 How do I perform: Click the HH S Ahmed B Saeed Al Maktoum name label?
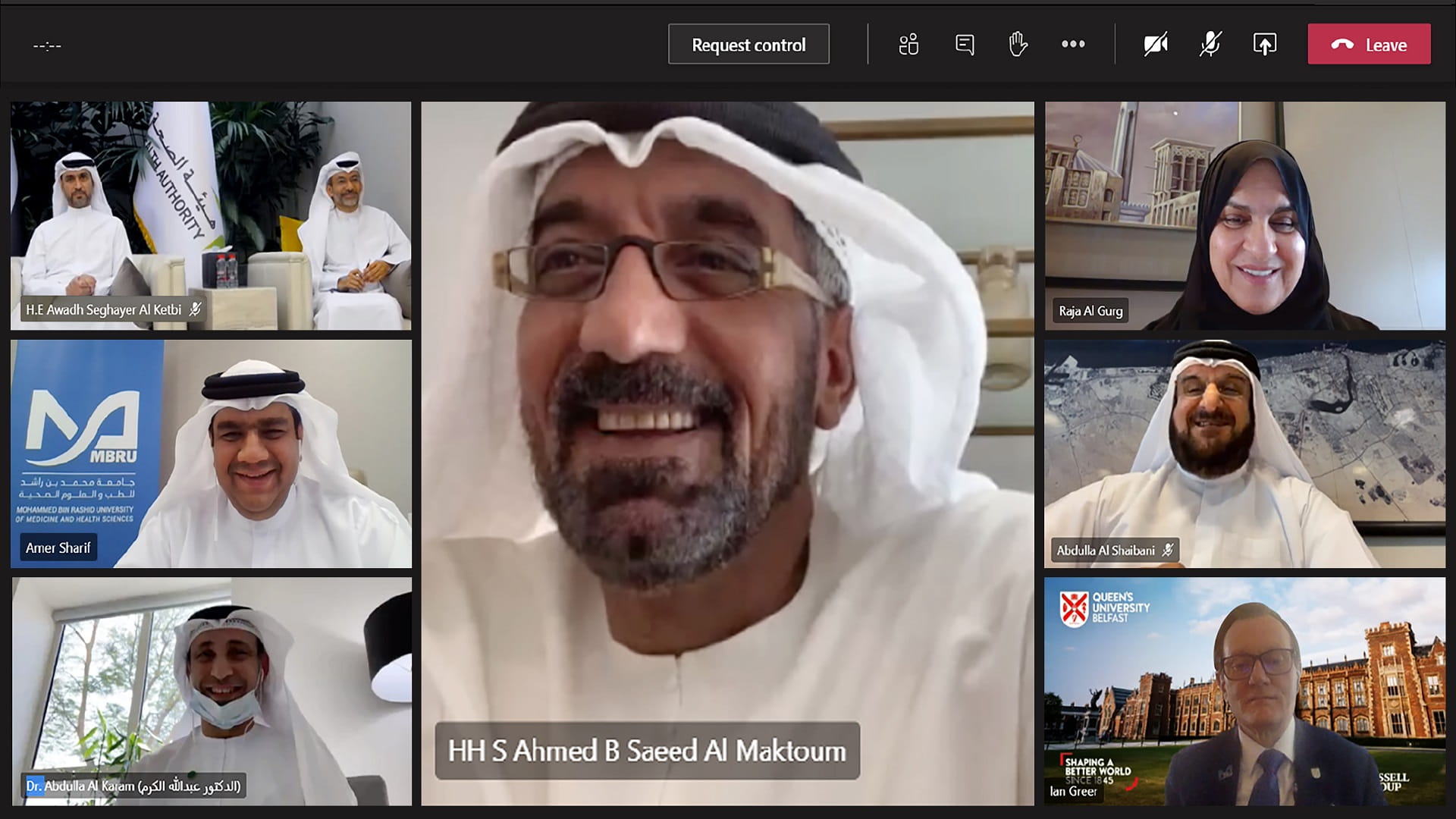647,751
